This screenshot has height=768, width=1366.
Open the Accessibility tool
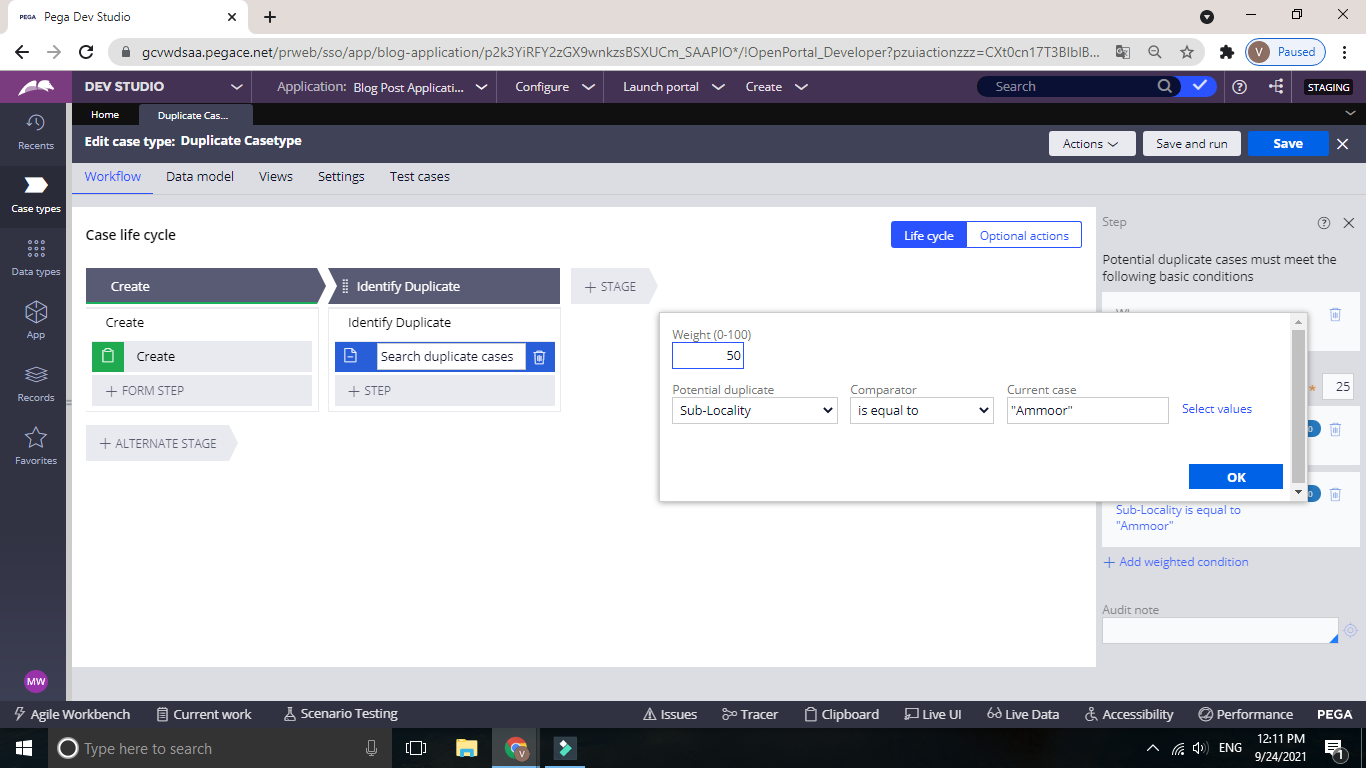1129,714
